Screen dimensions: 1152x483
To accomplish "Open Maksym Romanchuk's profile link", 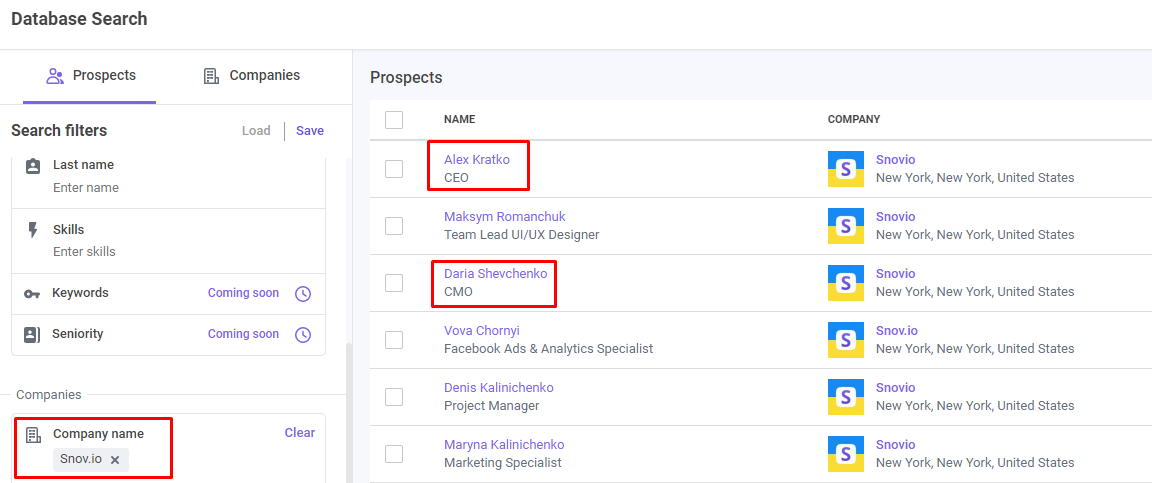I will (505, 217).
